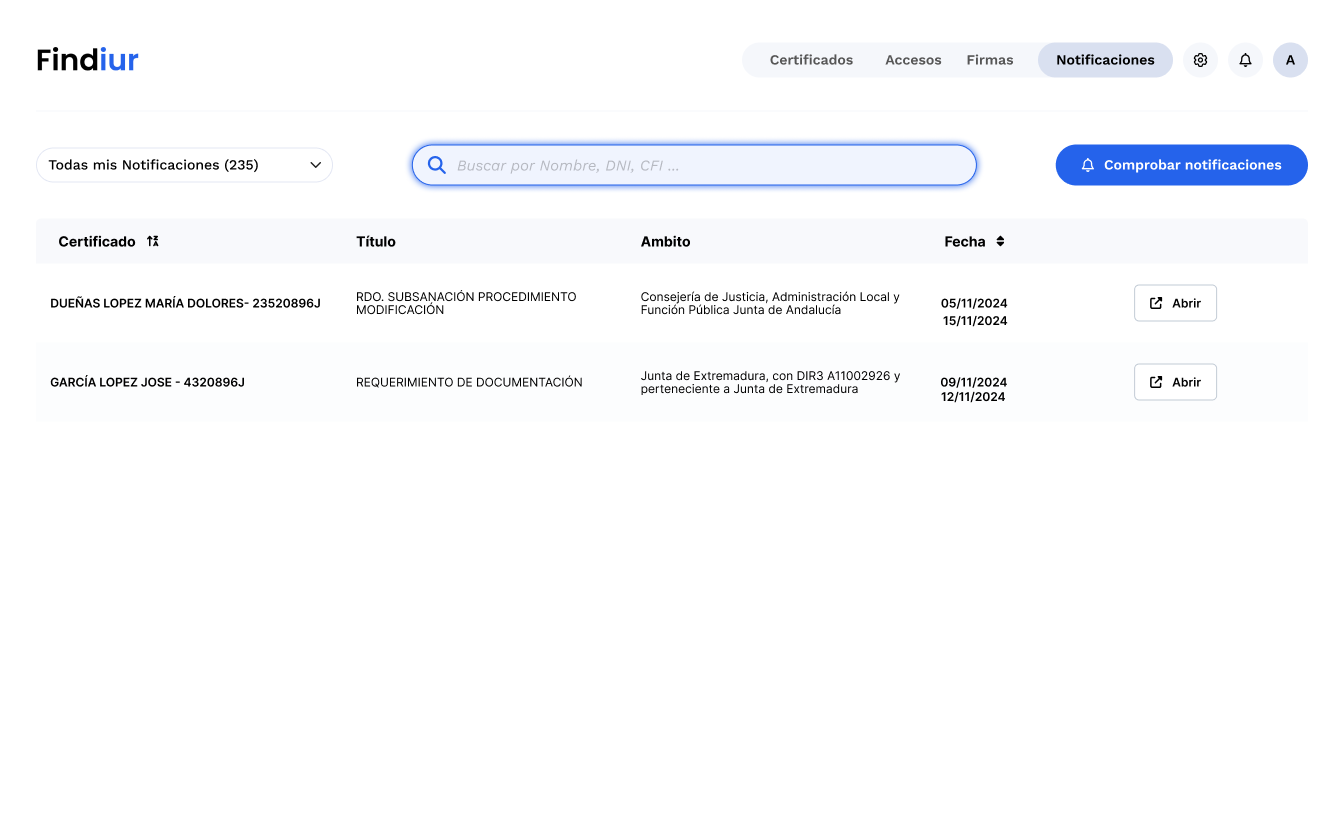Click the Comprobar notificaciones button
Screen dimensions: 1344x816
coord(1181,165)
